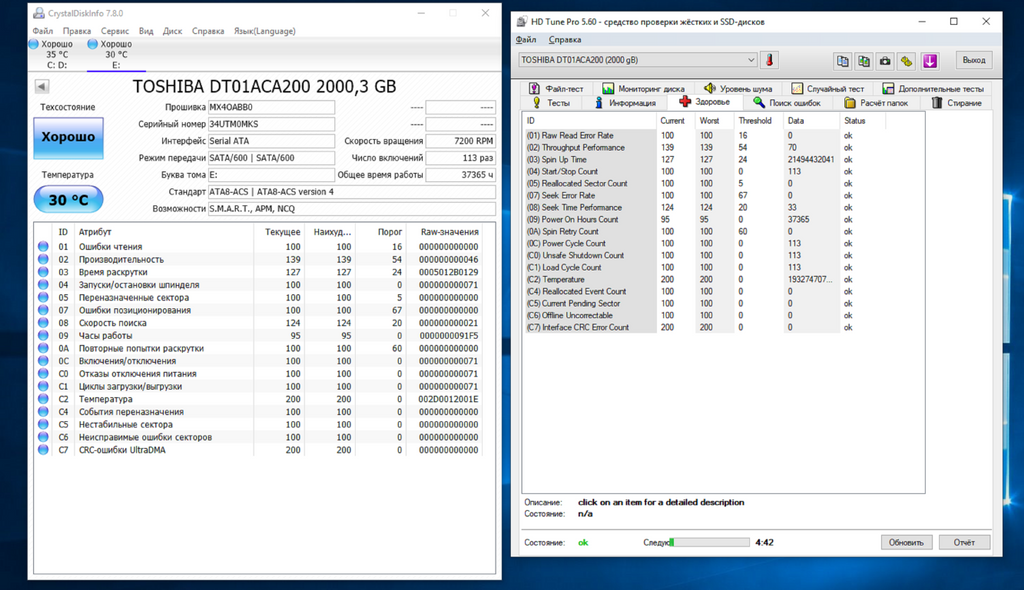Open the Язык(Language) menu
This screenshot has width=1024, height=590.
(x=264, y=31)
